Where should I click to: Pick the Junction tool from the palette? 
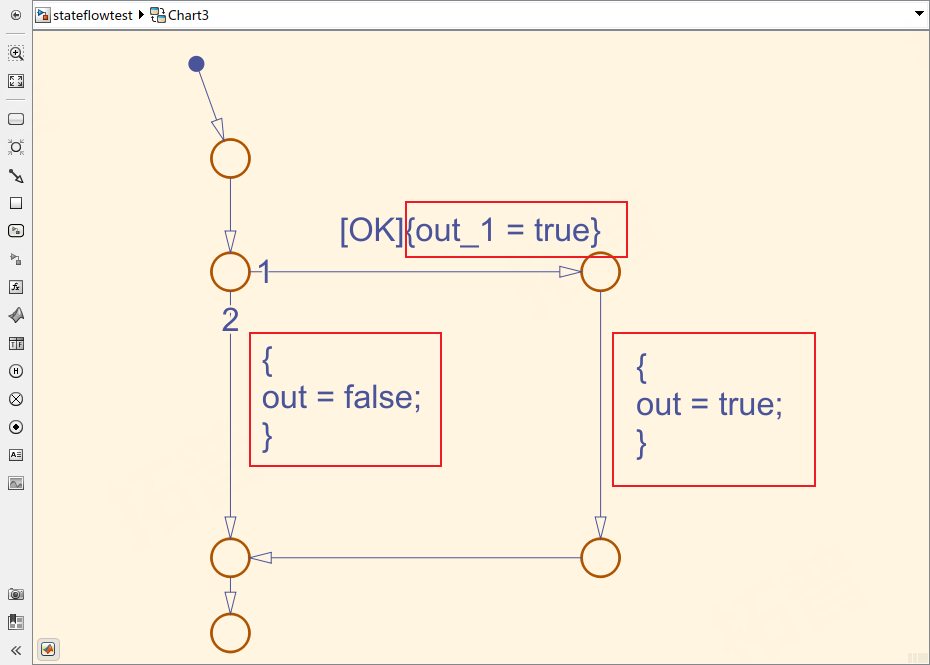tap(16, 147)
